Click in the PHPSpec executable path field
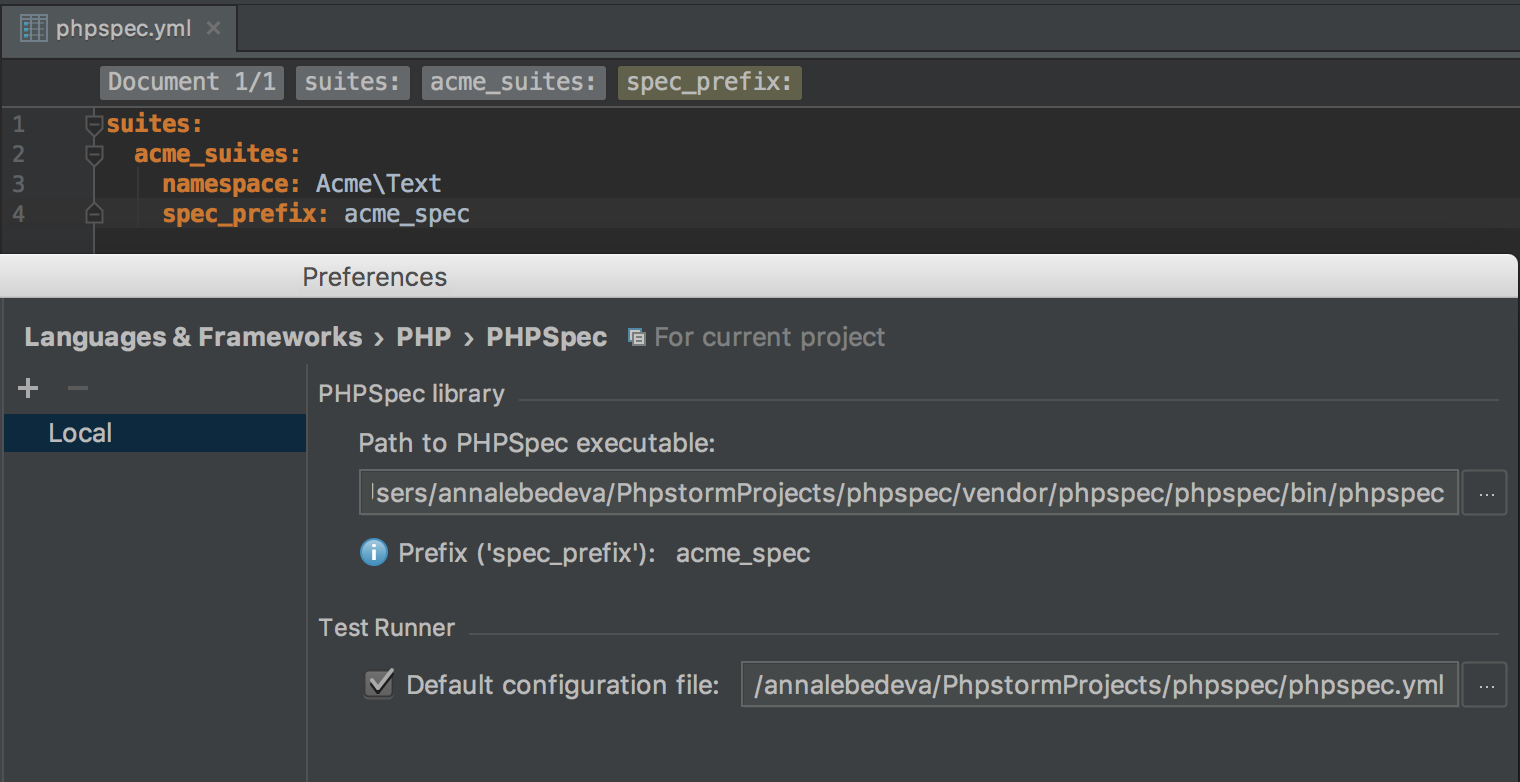Screen dimensions: 1520x782 click(907, 493)
